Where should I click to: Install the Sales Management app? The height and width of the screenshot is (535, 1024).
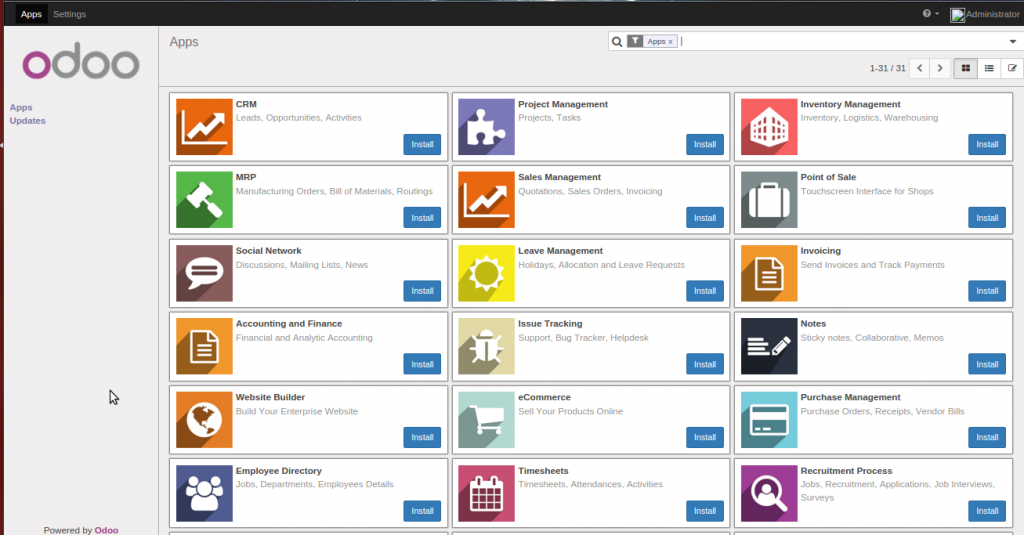pyautogui.click(x=705, y=218)
